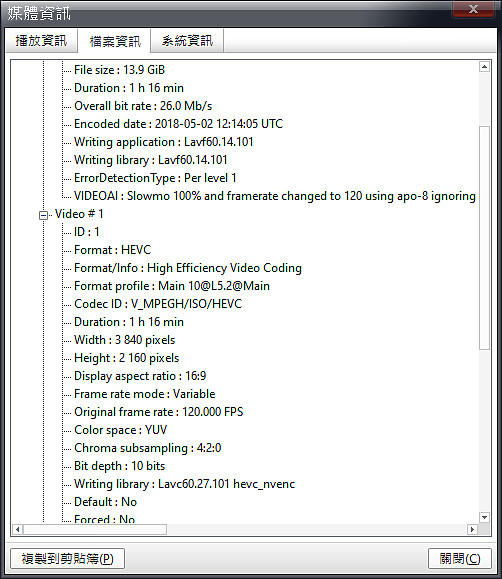This screenshot has width=502, height=579.
Task: Click the vertical scrollbar thumb
Action: [x=484, y=238]
